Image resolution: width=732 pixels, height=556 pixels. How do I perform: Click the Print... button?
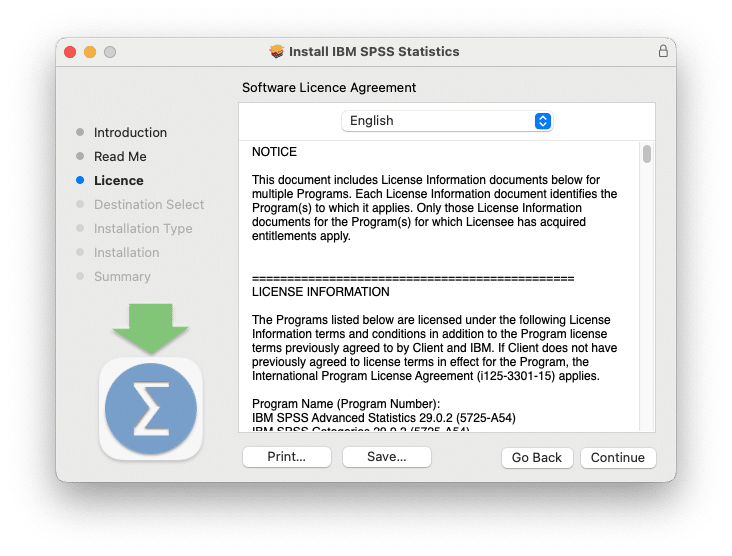[287, 457]
